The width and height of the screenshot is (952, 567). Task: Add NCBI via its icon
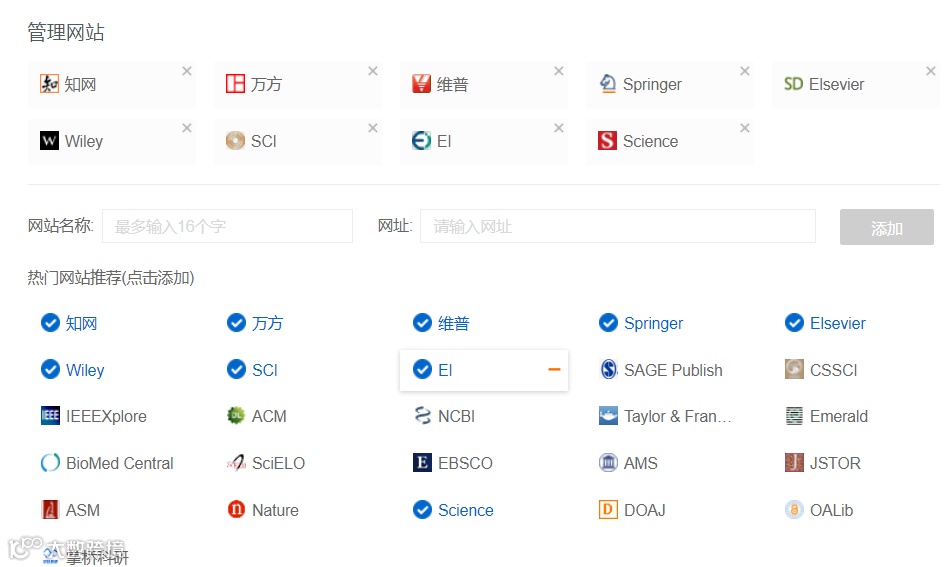coord(422,416)
